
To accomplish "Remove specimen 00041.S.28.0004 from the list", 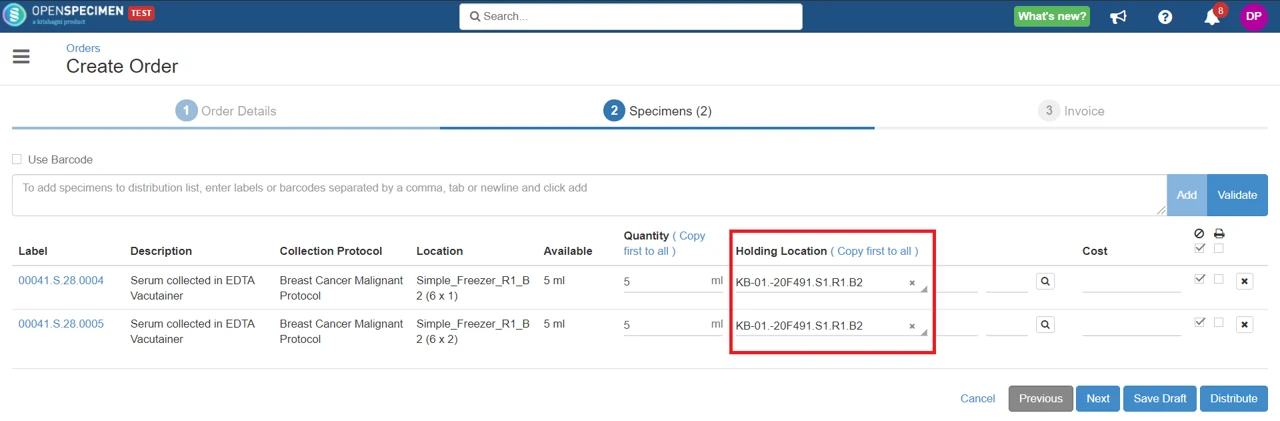I will pyautogui.click(x=1244, y=282).
